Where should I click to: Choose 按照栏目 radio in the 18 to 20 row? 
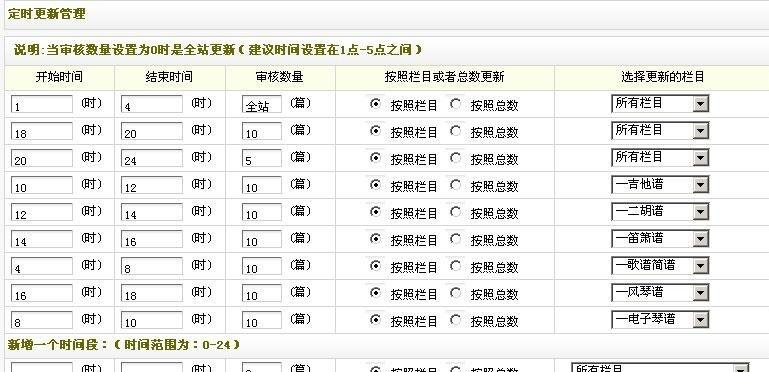tap(375, 130)
